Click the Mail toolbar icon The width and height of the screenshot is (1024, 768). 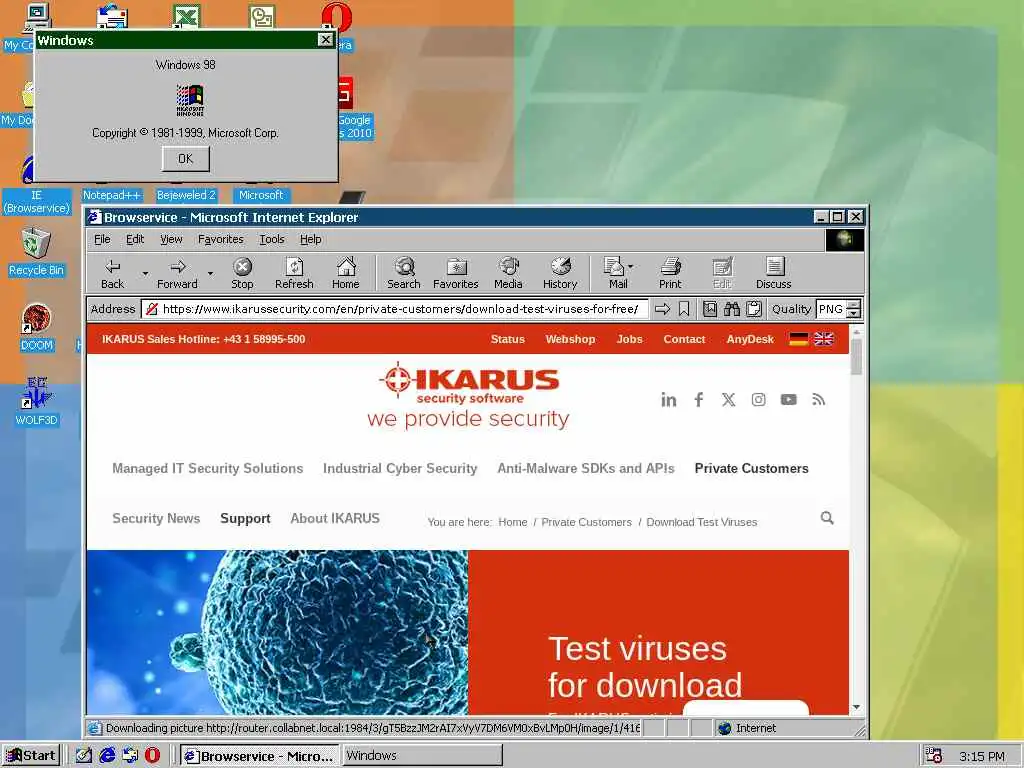click(x=615, y=273)
